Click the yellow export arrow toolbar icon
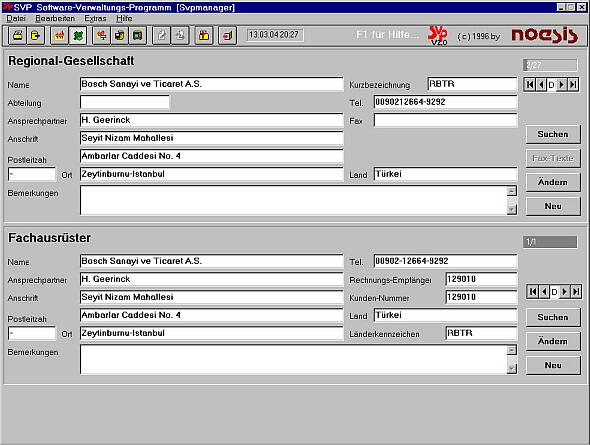The image size is (590, 445). (35, 36)
